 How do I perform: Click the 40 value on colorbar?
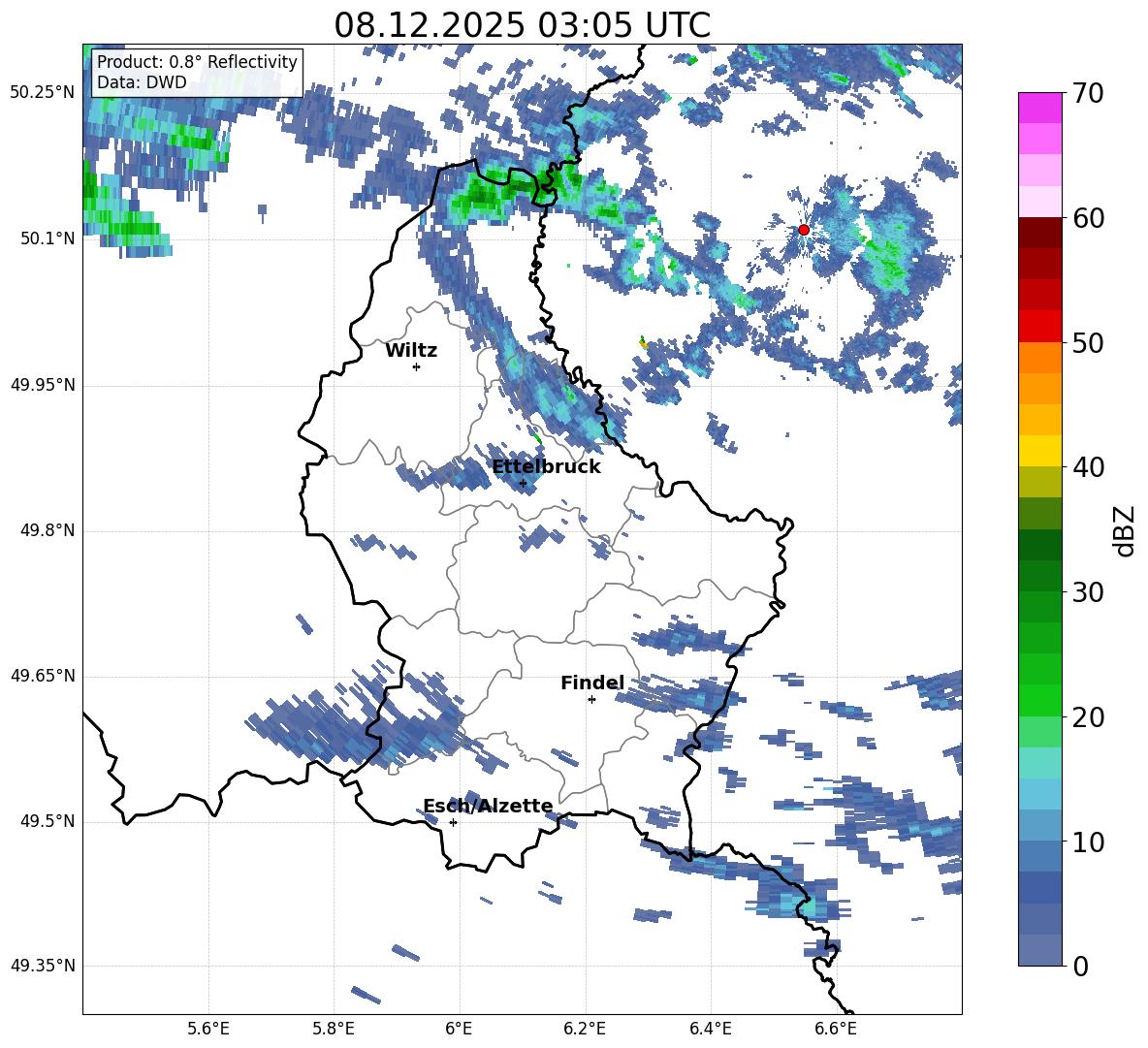1088,467
